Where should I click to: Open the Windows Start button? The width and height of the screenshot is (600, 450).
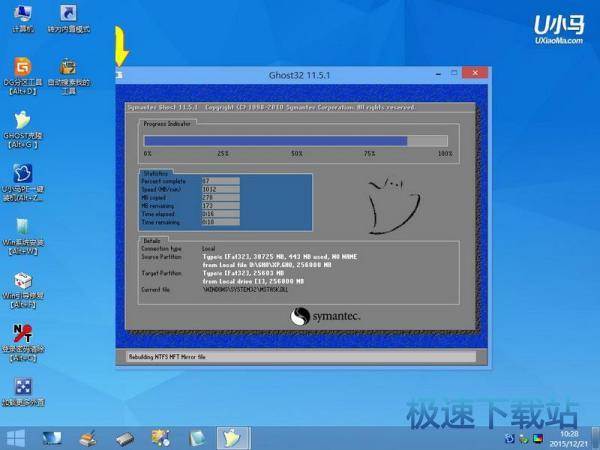coord(15,439)
